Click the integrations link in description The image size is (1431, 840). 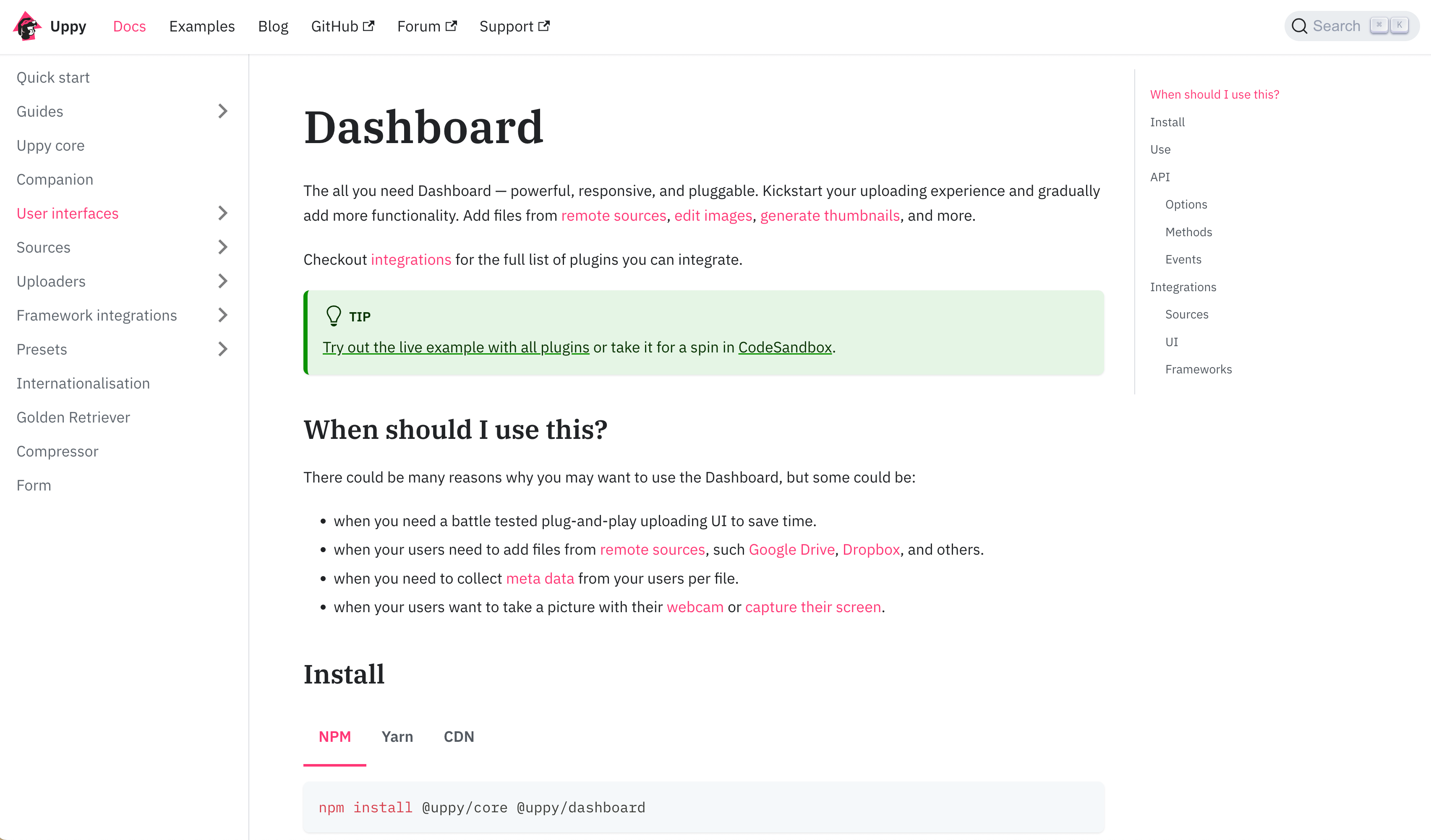[x=411, y=260]
